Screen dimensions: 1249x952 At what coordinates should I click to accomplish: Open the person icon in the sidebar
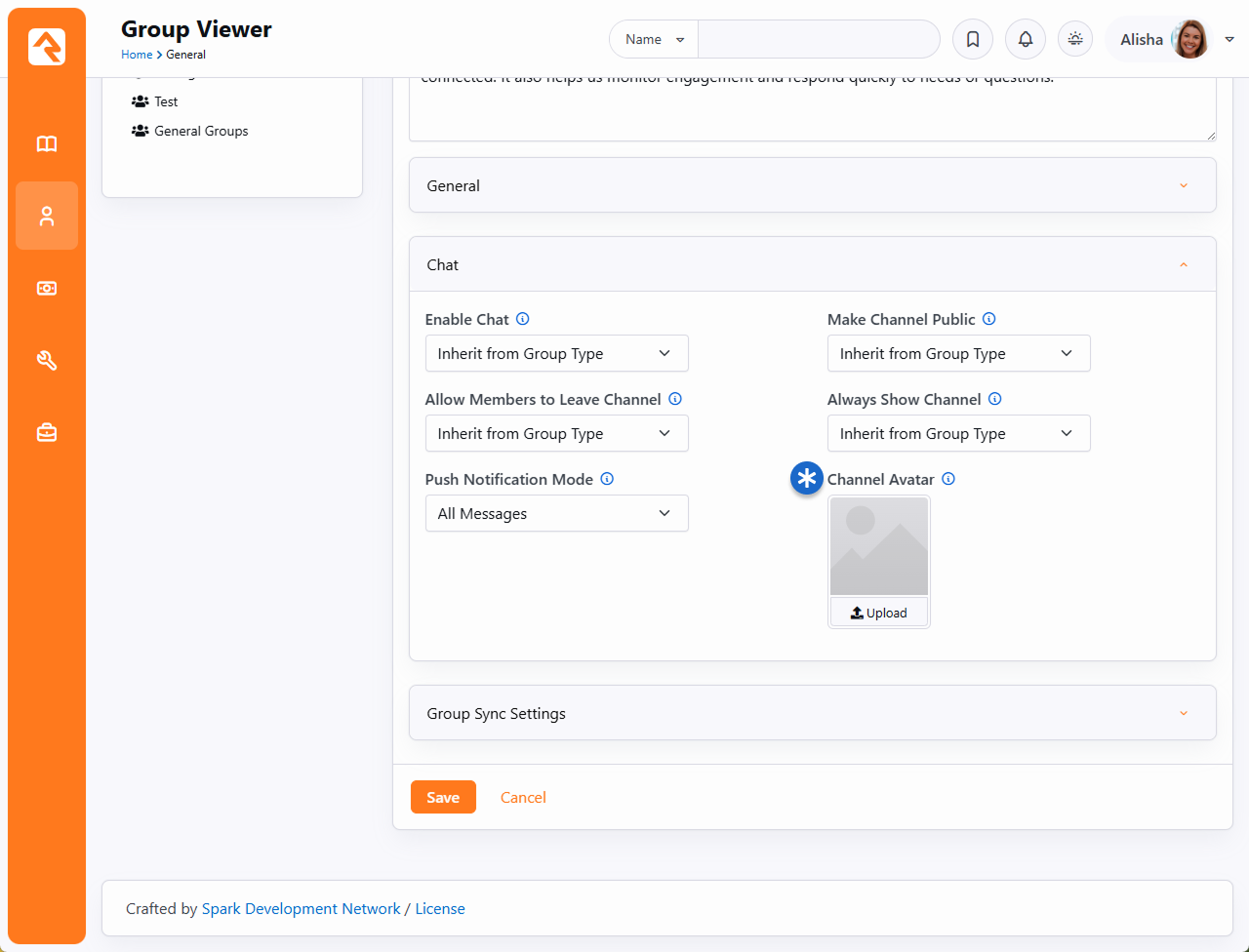click(47, 216)
